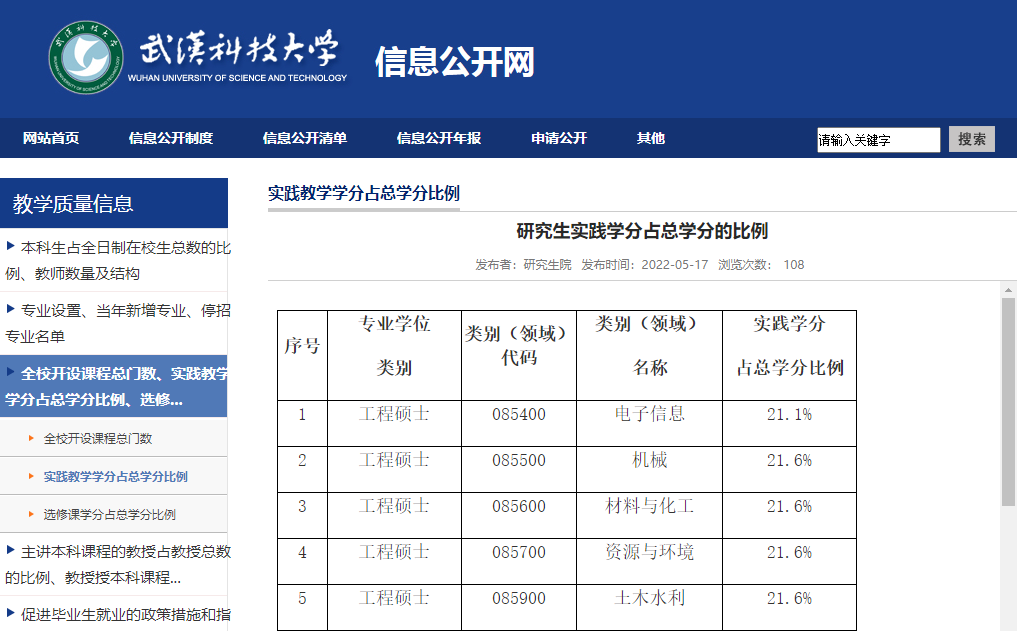Click the triangle icon next to 实践教学学分占总学分比例

tap(30, 478)
